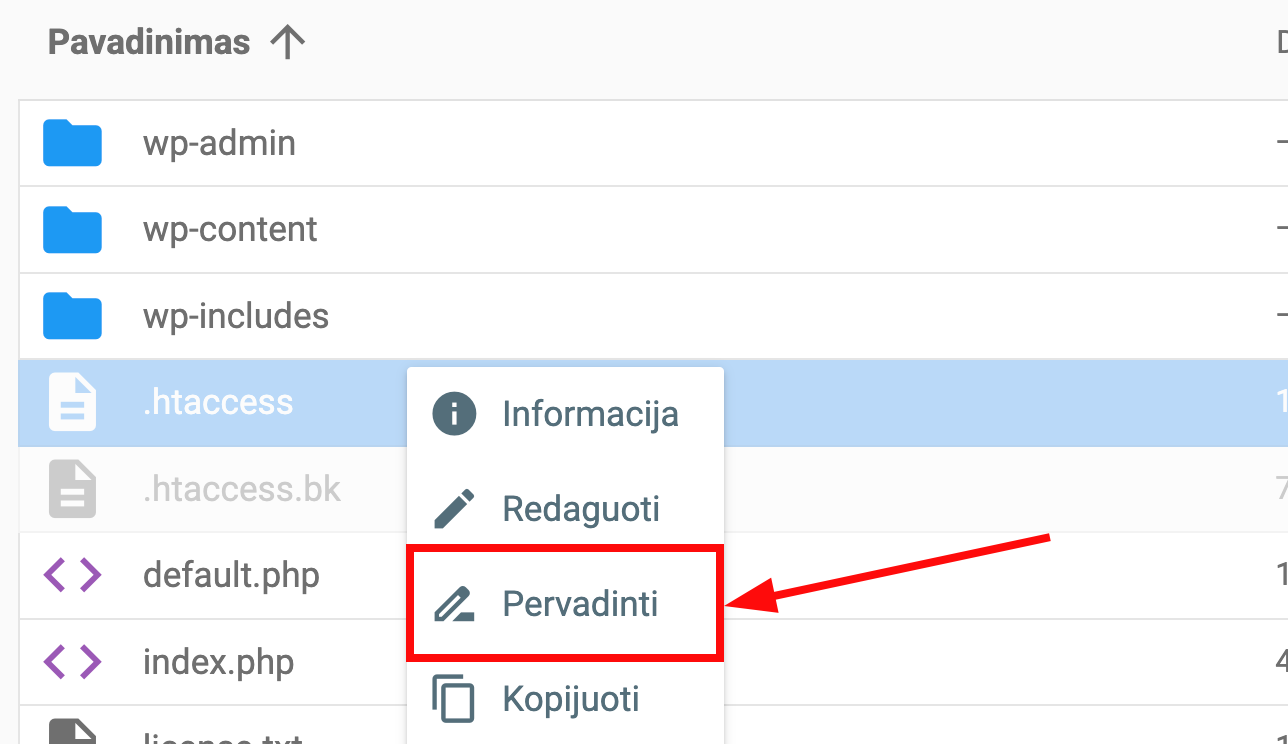The width and height of the screenshot is (1288, 744).
Task: Click the code icon beside index.php
Action: [x=72, y=661]
